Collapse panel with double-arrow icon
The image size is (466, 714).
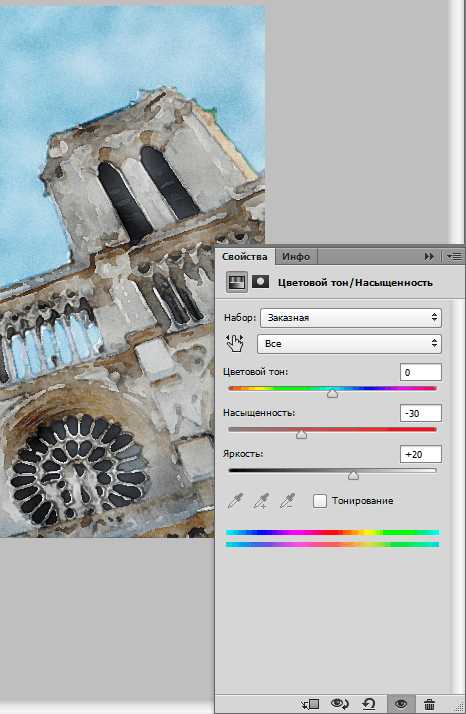(x=429, y=257)
